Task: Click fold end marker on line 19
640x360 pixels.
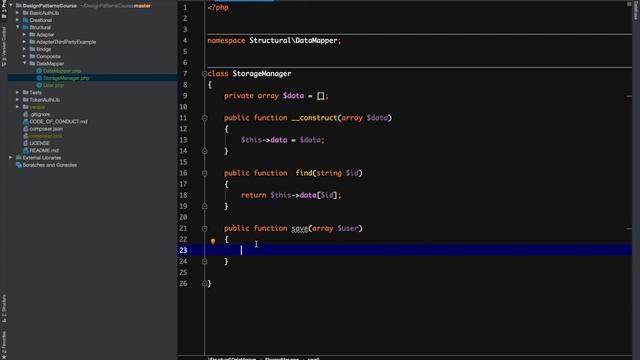Action: click(x=204, y=206)
